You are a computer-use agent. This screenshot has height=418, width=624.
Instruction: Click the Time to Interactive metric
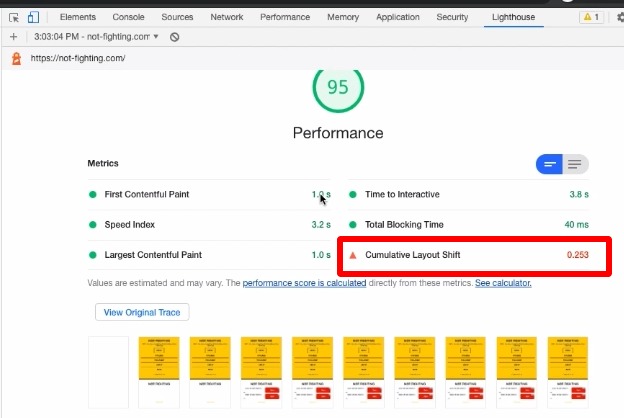468,194
